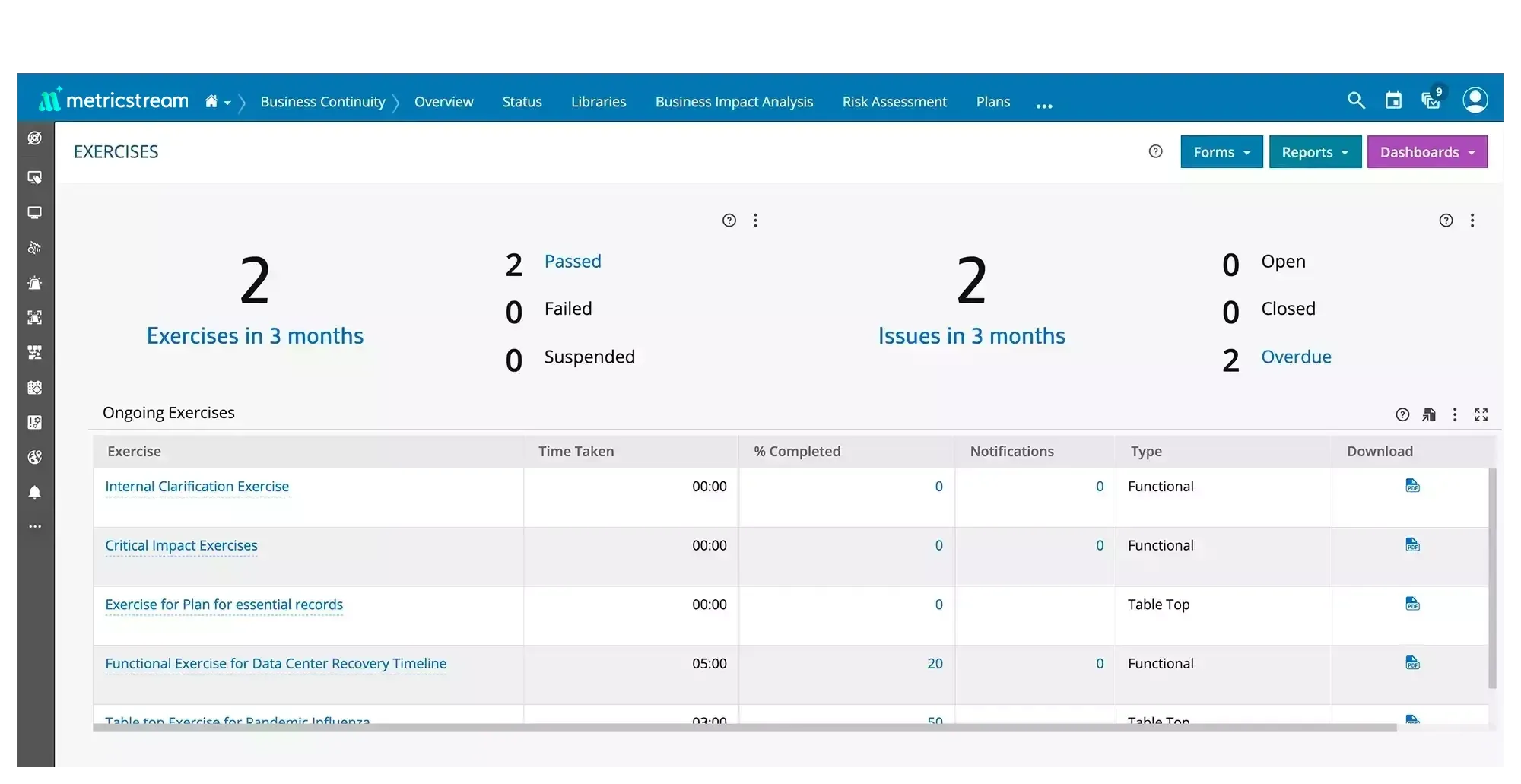Open help for the Issues in 3 months widget
The width and height of the screenshot is (1521, 784).
(x=1446, y=221)
